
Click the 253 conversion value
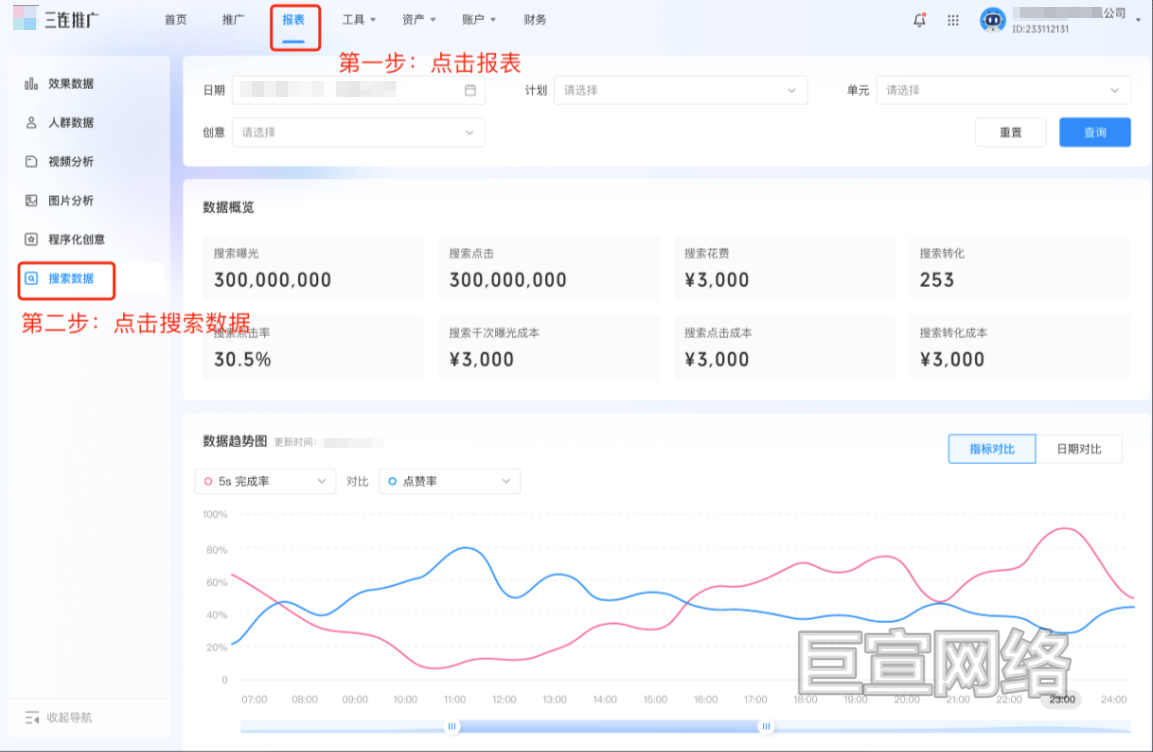937,280
